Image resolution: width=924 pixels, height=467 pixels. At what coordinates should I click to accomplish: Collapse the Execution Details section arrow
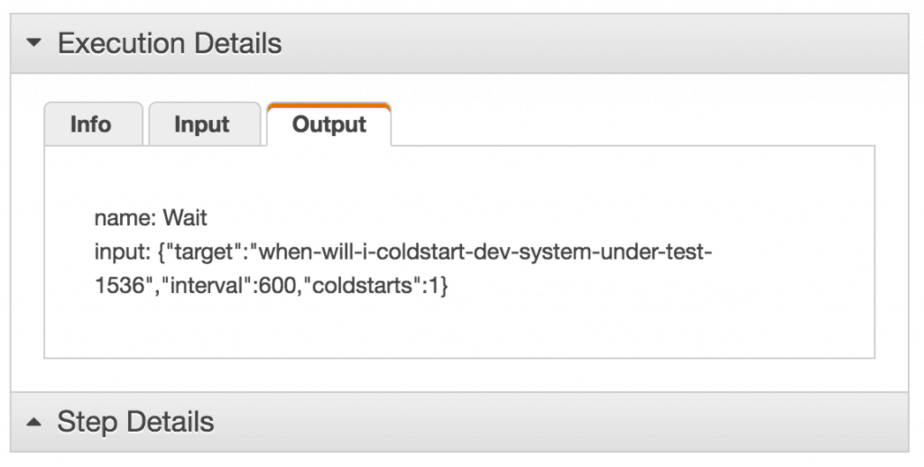point(35,44)
